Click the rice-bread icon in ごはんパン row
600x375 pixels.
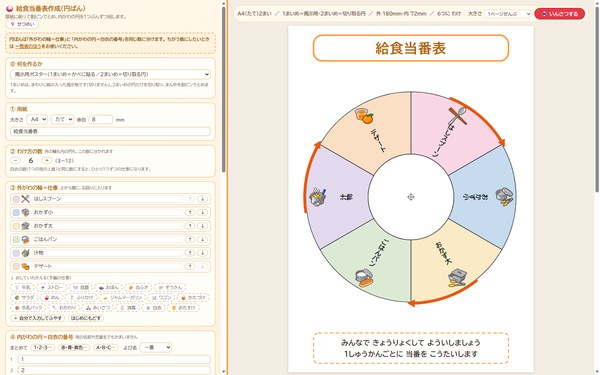coord(25,240)
